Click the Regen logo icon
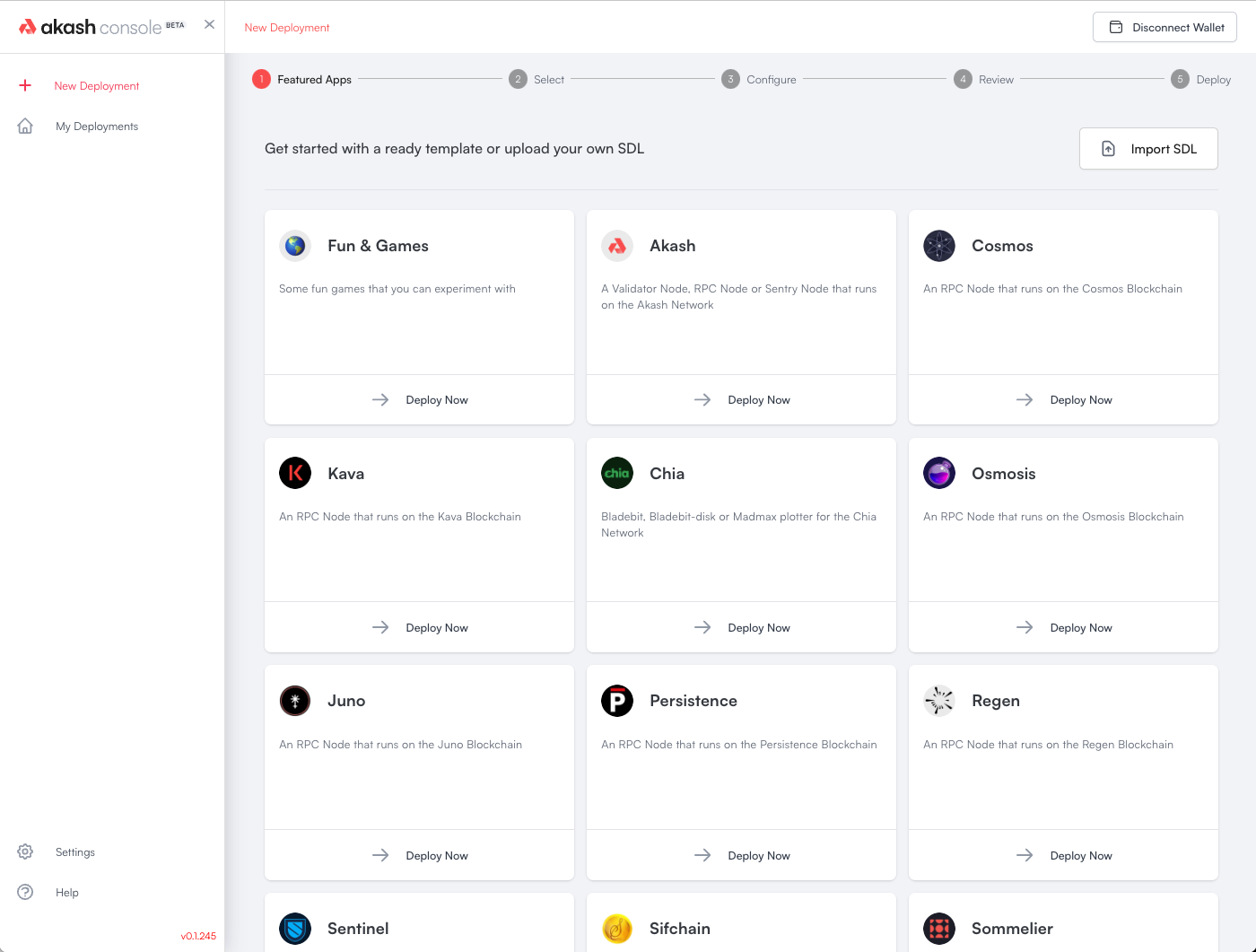Screen dimensions: 1256x952 pos(939,700)
